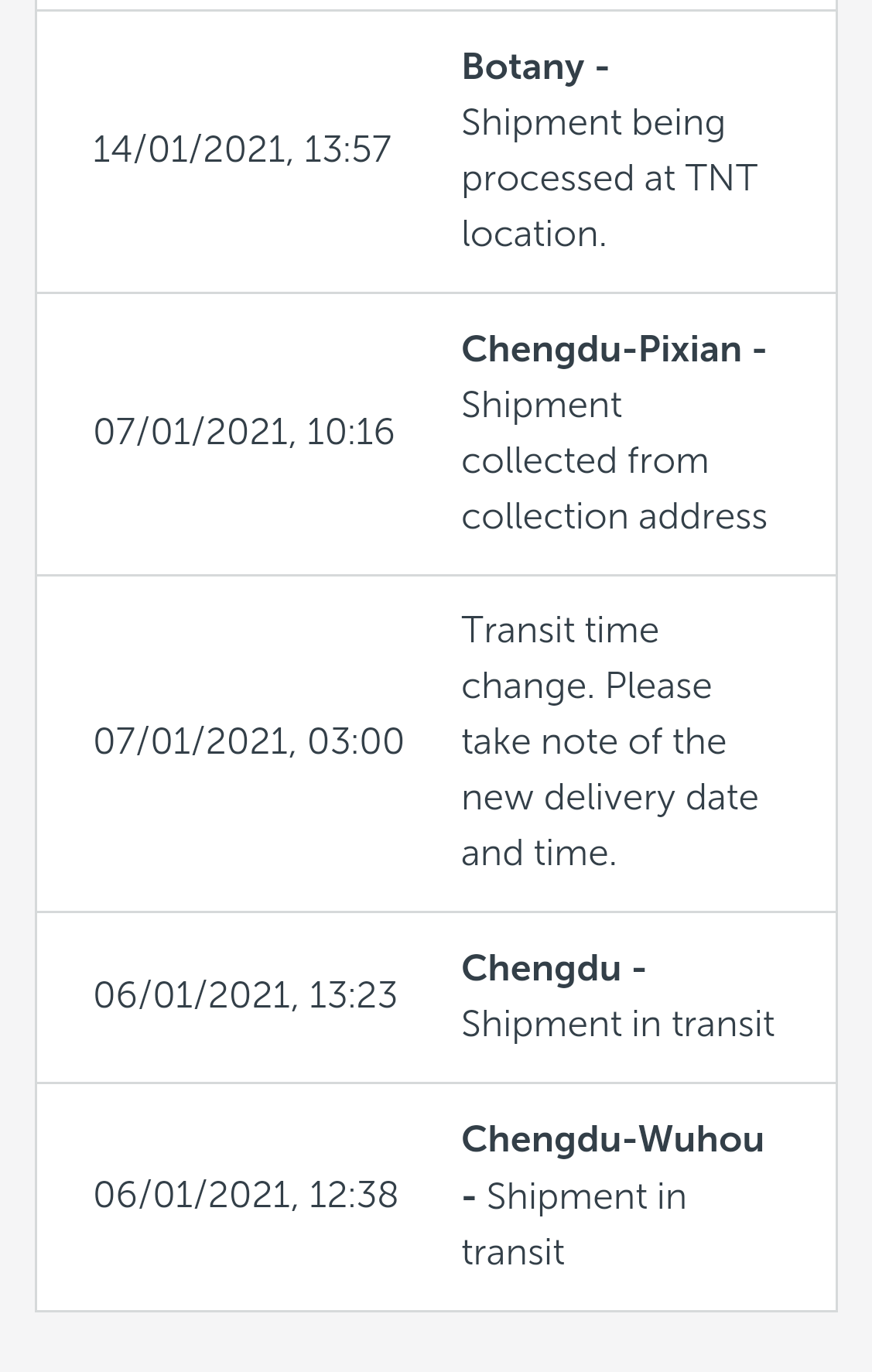Tap the 07/01/2021, 03:00 timestamp
This screenshot has height=1372, width=872.
[248, 741]
